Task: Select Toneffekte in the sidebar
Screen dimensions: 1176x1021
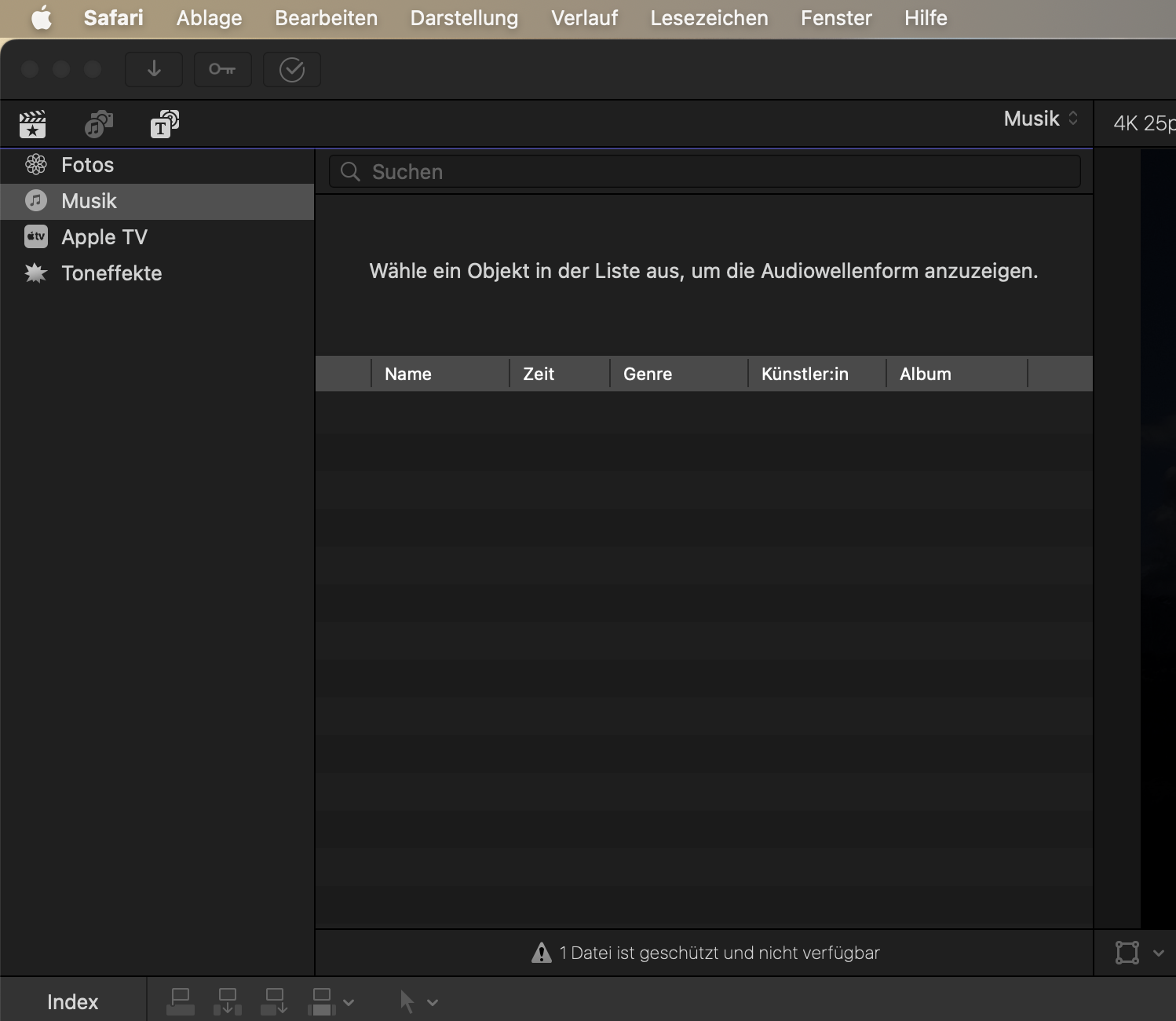Action: point(111,273)
